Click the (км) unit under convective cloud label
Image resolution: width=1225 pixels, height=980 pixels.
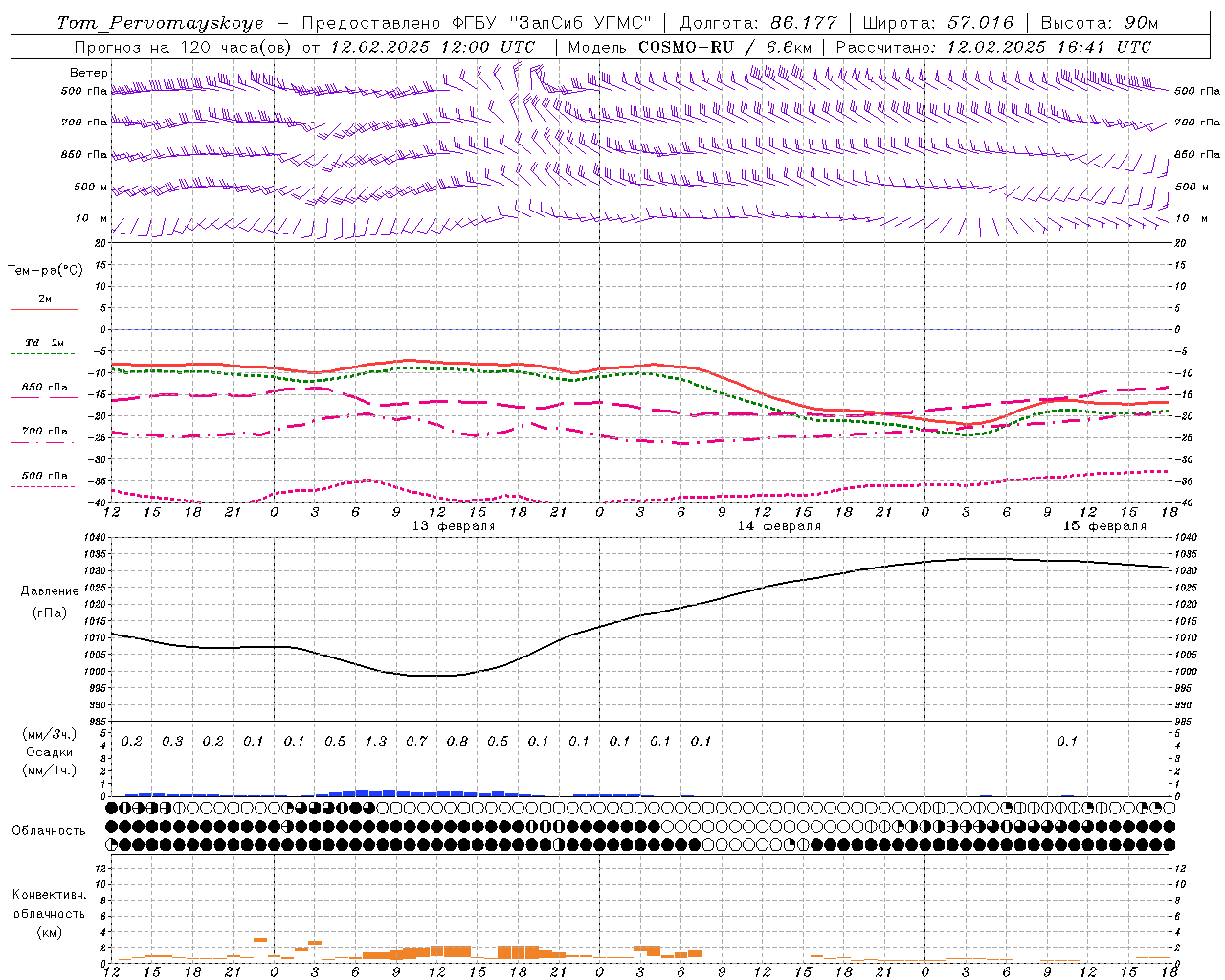point(49,932)
